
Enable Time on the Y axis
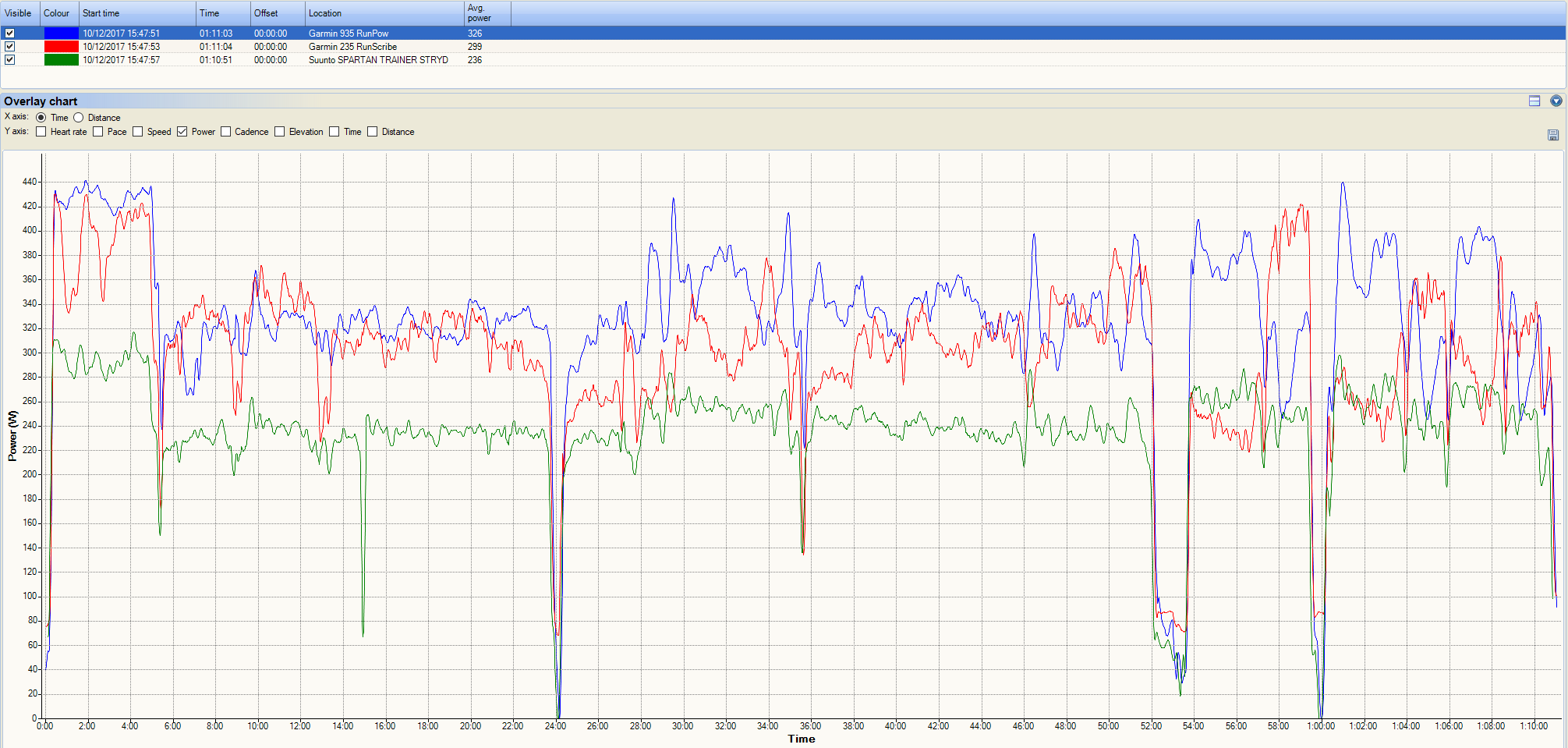click(334, 132)
